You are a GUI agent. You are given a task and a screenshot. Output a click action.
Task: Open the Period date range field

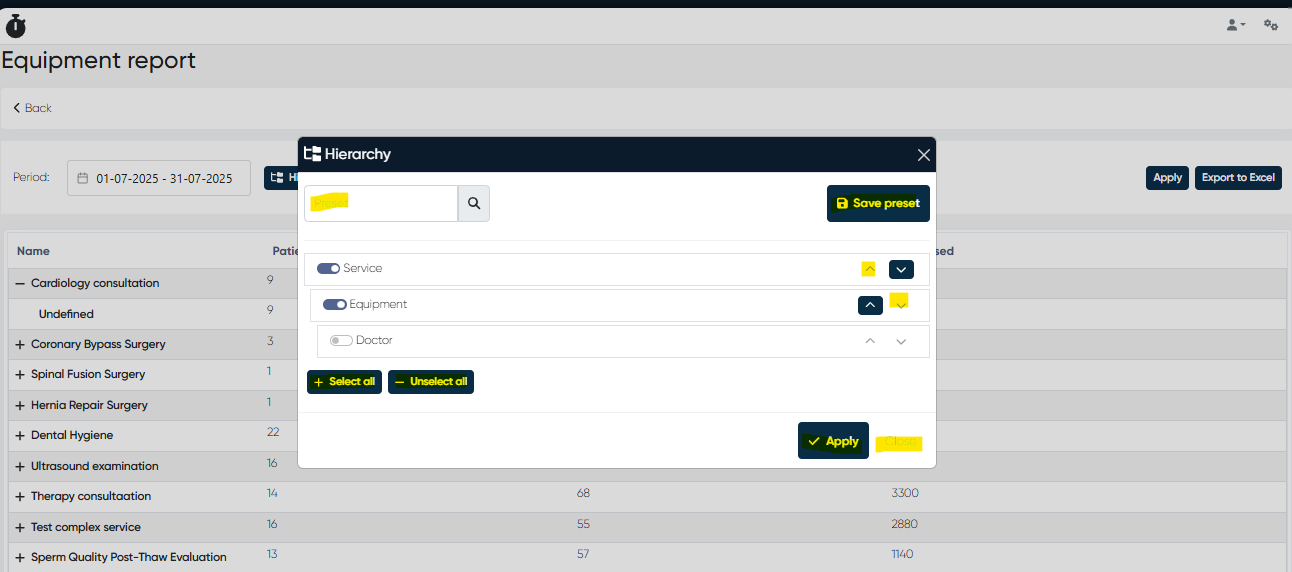(x=159, y=178)
